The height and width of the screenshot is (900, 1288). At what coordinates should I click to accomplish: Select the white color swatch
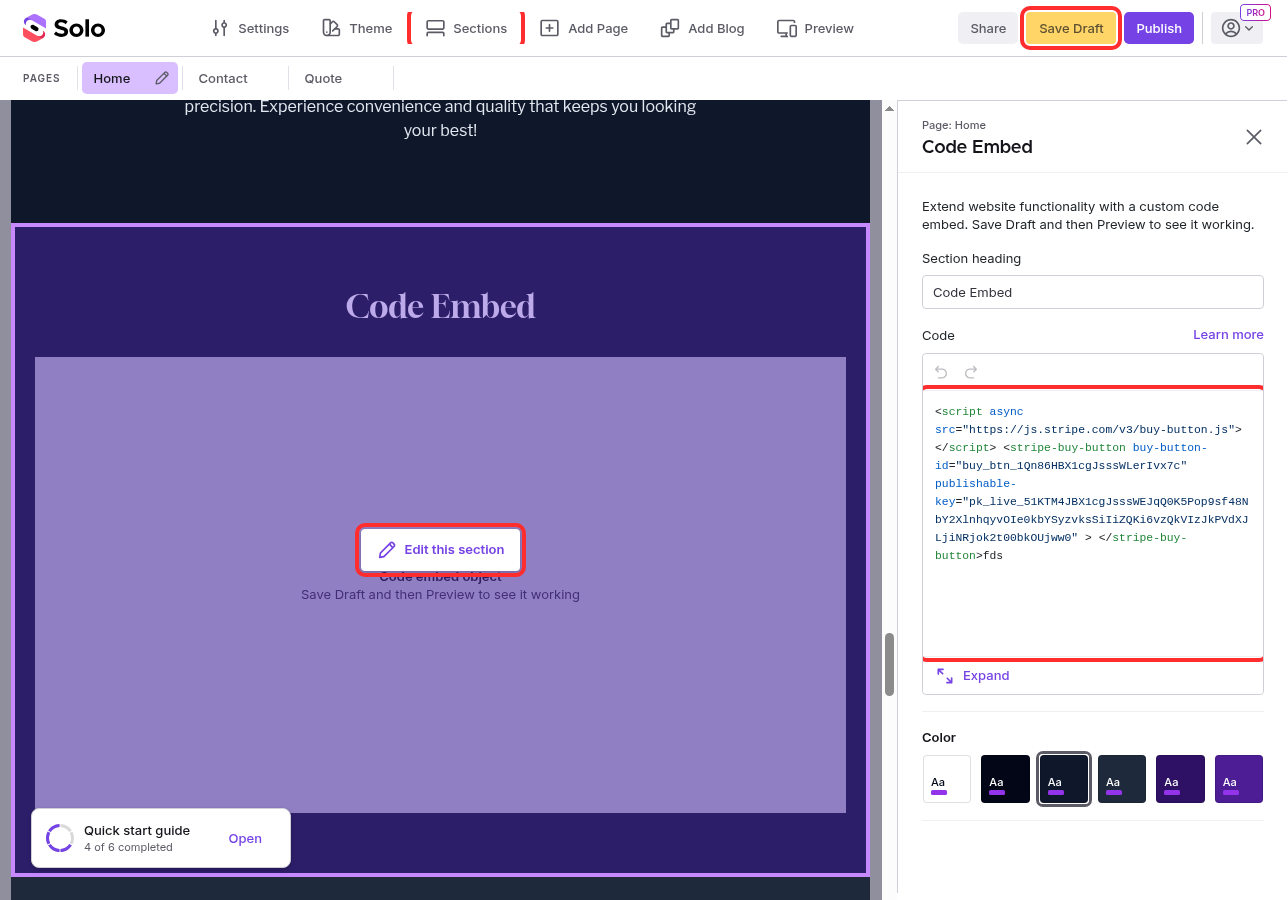tap(947, 779)
